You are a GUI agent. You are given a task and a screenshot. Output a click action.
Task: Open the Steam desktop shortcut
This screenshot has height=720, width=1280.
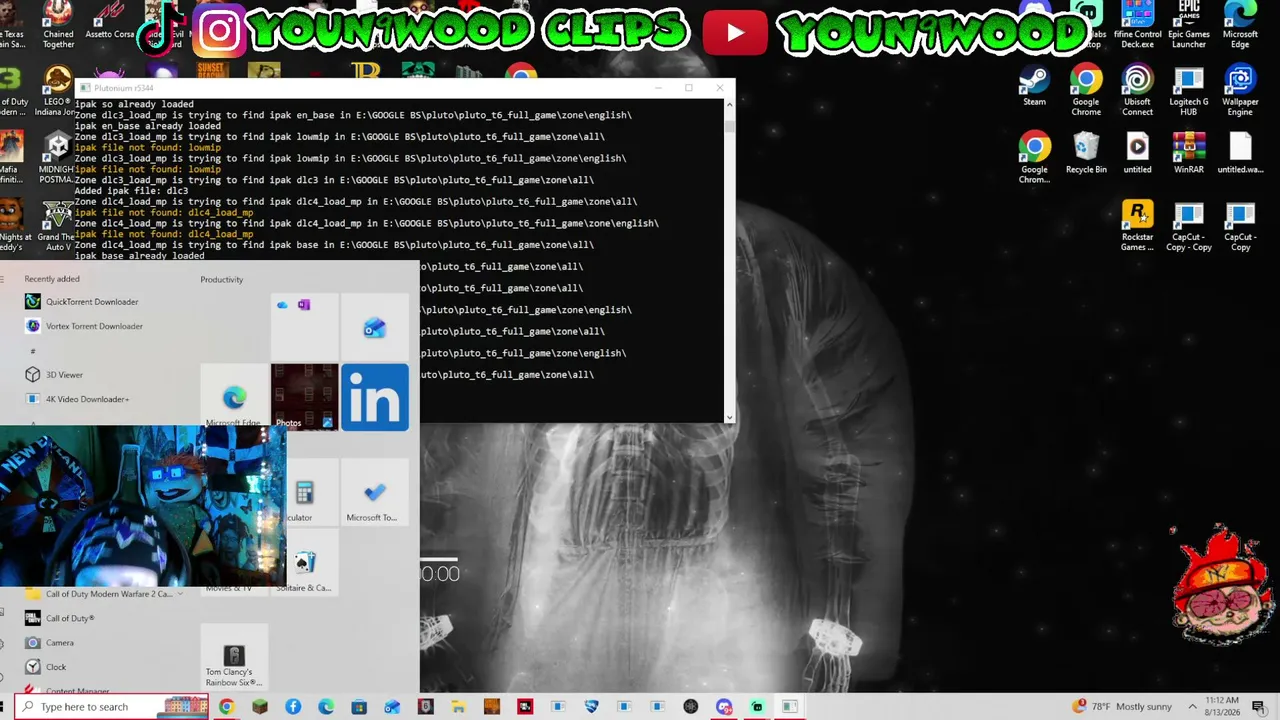pos(1034,86)
